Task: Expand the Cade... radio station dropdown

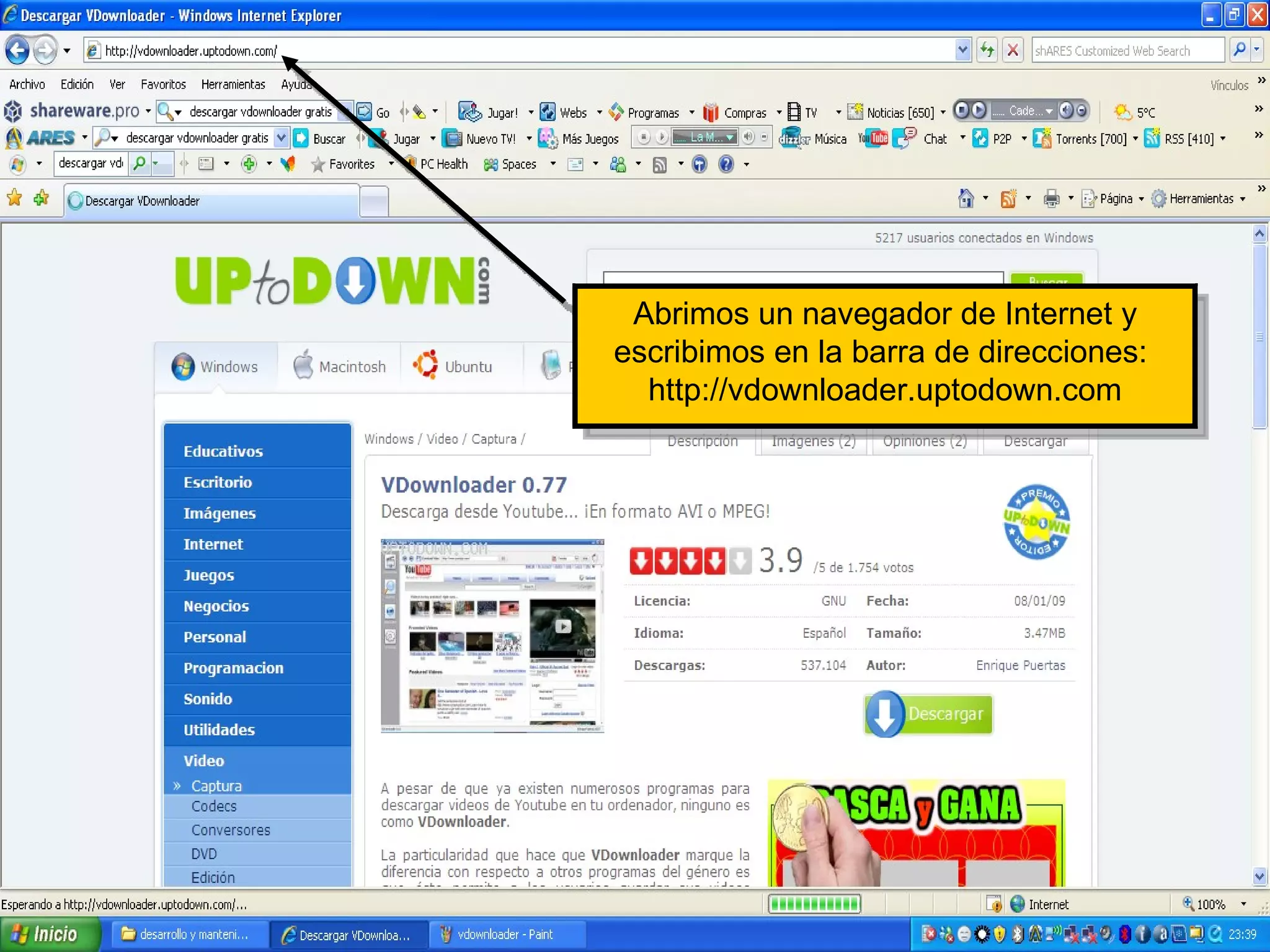Action: click(x=1049, y=111)
